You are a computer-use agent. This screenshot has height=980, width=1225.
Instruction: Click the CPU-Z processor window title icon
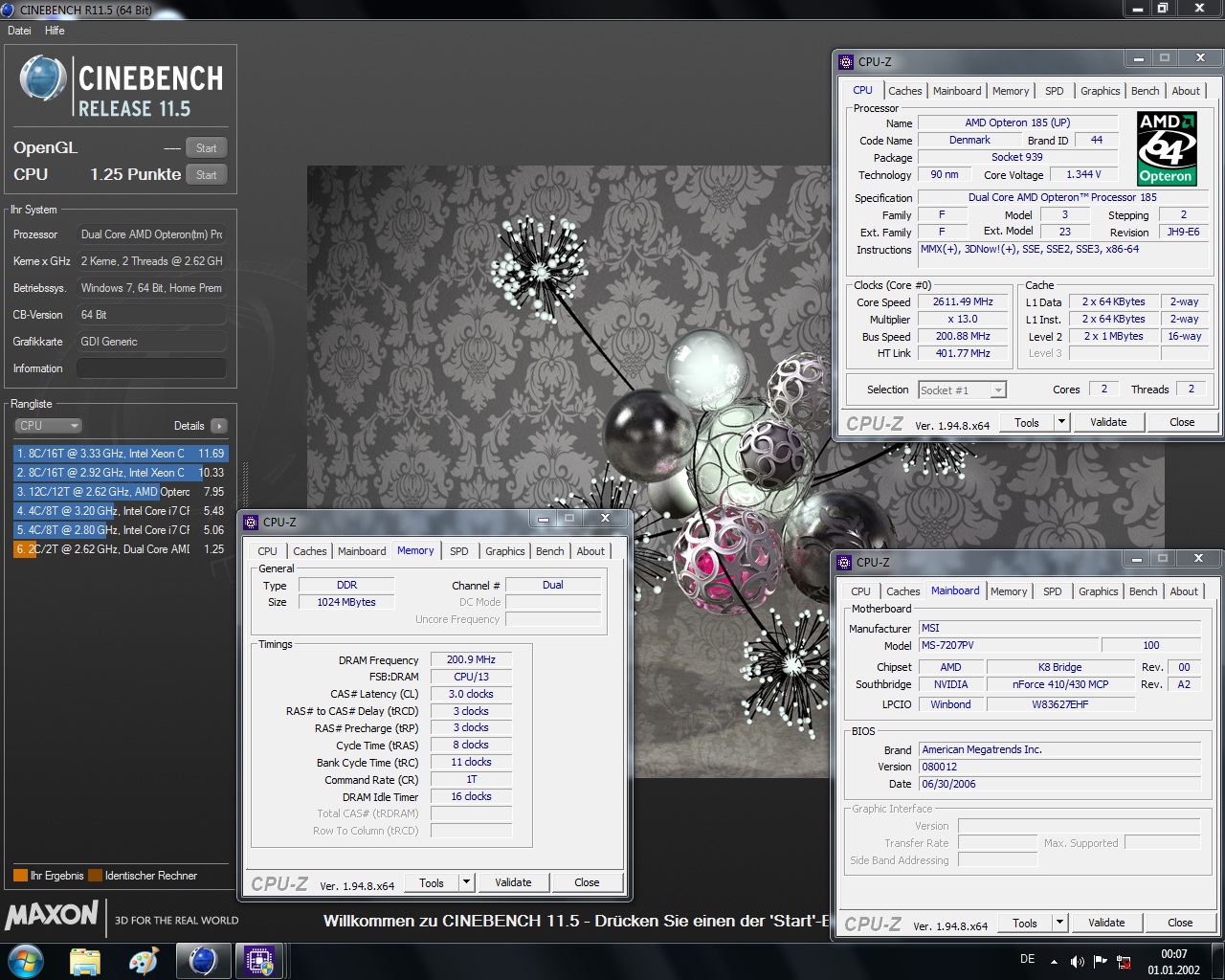(845, 61)
